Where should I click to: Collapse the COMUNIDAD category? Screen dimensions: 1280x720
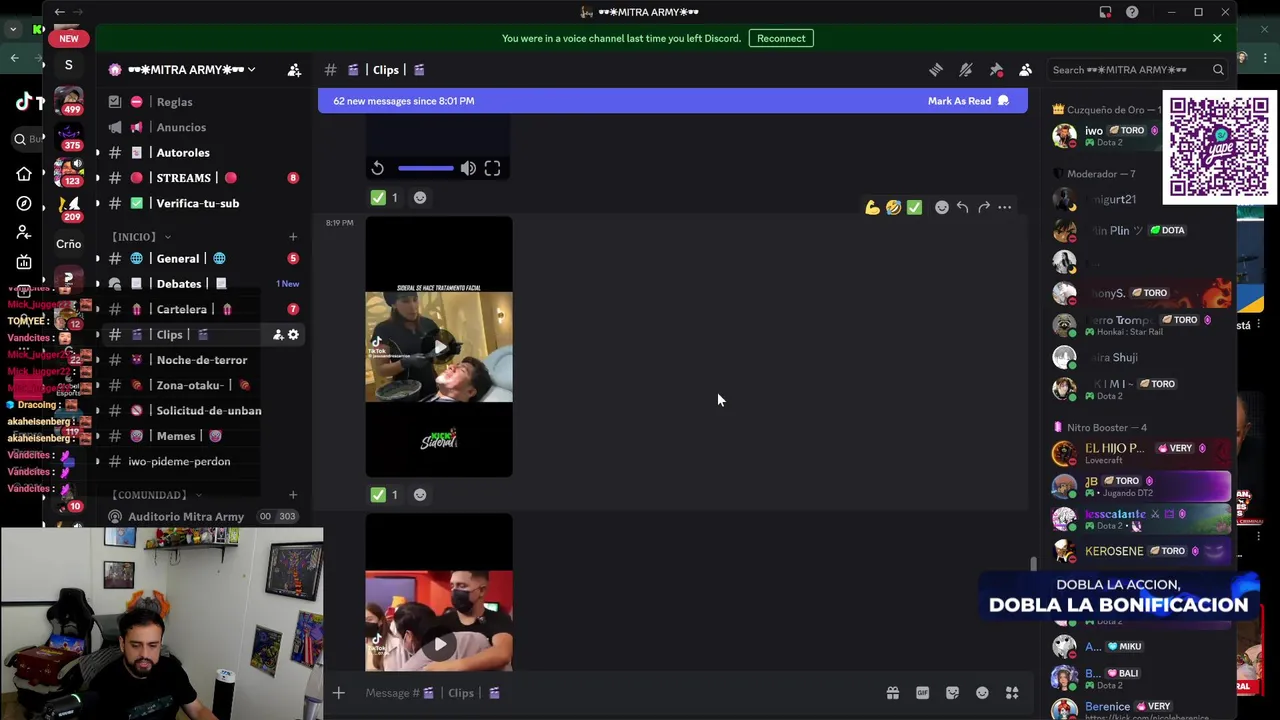point(155,495)
